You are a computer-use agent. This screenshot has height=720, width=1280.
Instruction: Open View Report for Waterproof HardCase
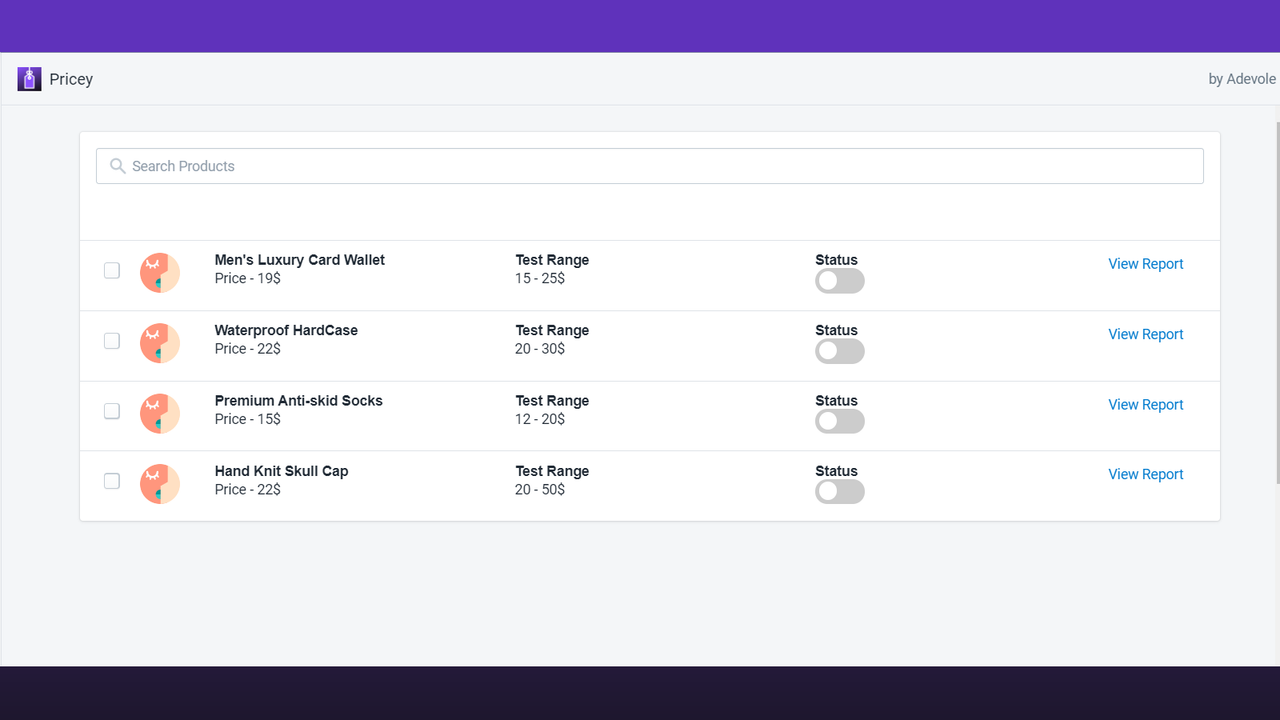(1146, 334)
